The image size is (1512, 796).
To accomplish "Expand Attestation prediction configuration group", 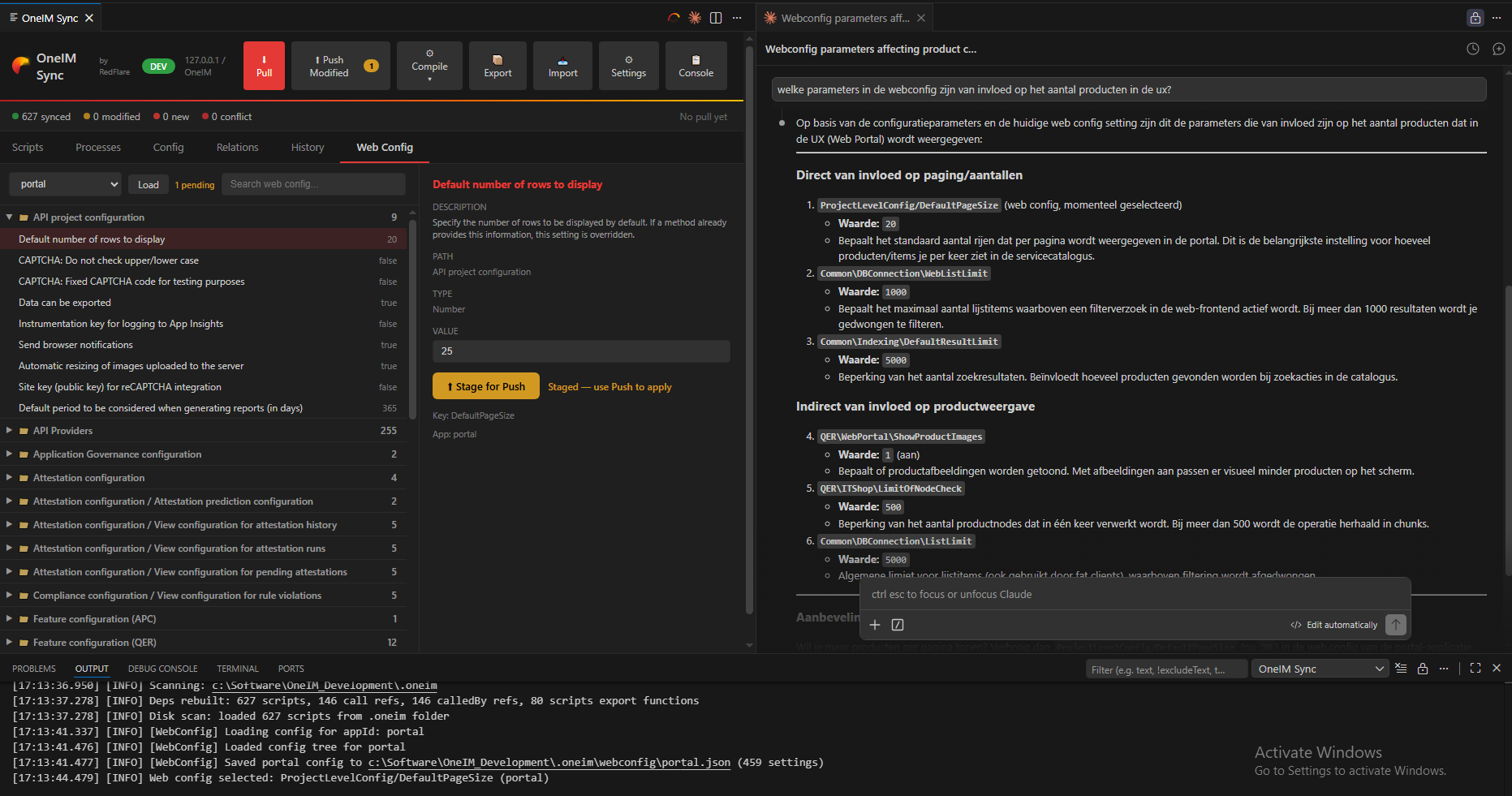I will 203,501.
